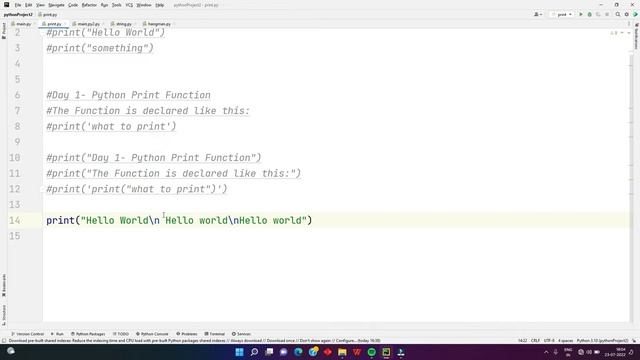Open the run configuration dropdown labeled print

[x=562, y=14]
